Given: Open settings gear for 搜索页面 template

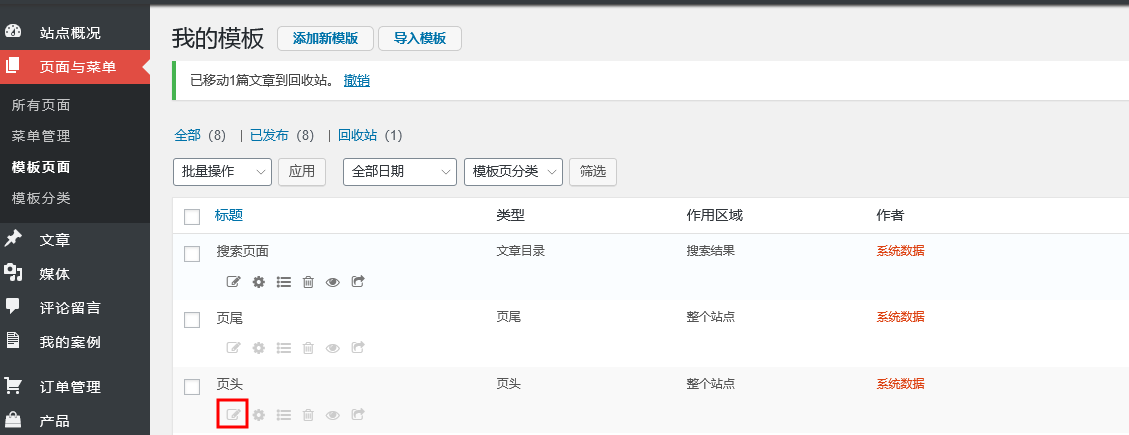Looking at the screenshot, I should coord(258,282).
